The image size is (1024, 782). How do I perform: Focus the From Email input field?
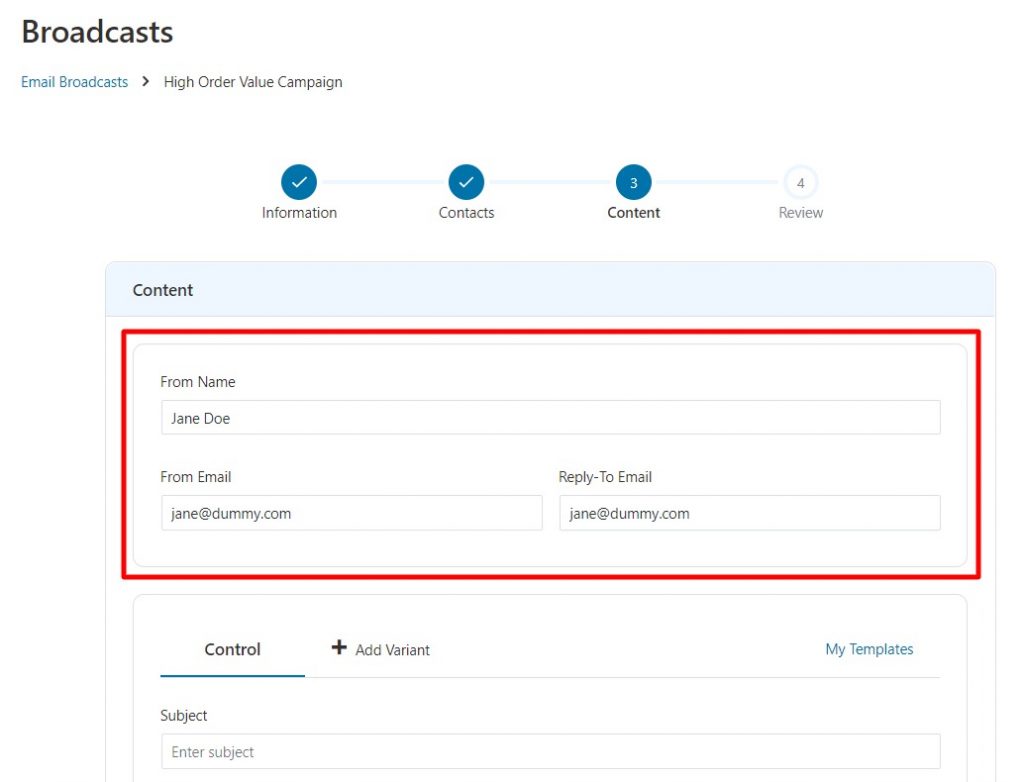click(x=351, y=513)
